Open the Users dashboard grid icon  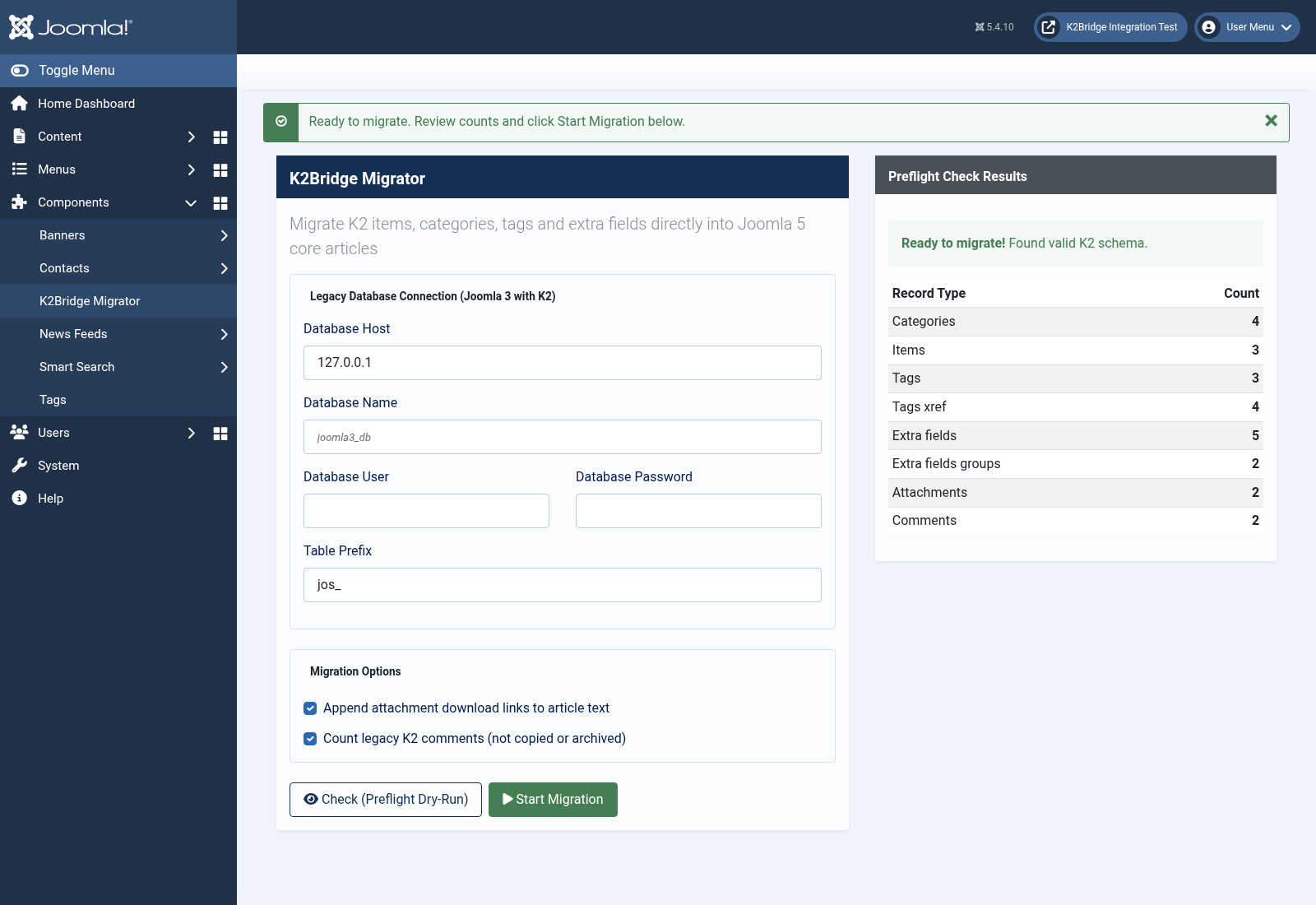coord(220,434)
